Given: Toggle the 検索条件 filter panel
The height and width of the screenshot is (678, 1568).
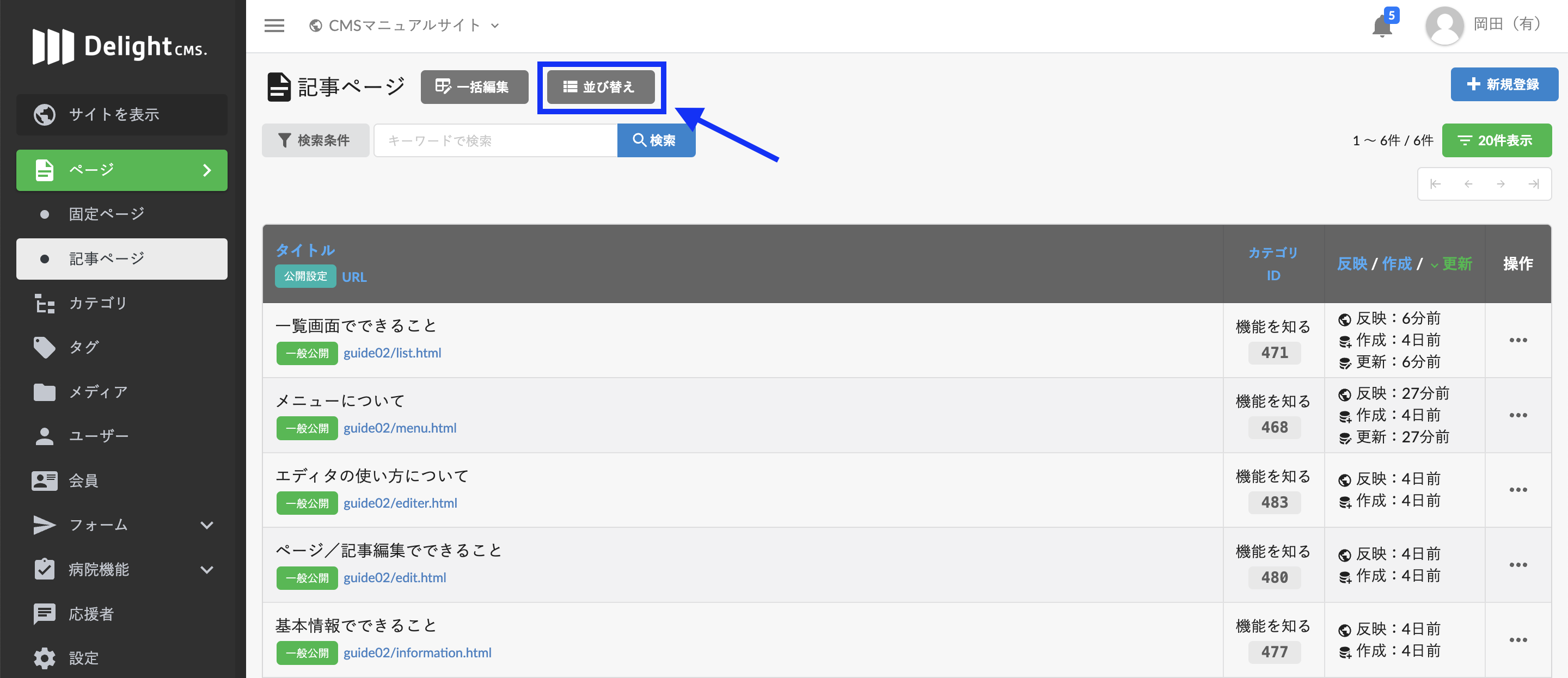Looking at the screenshot, I should [x=315, y=140].
